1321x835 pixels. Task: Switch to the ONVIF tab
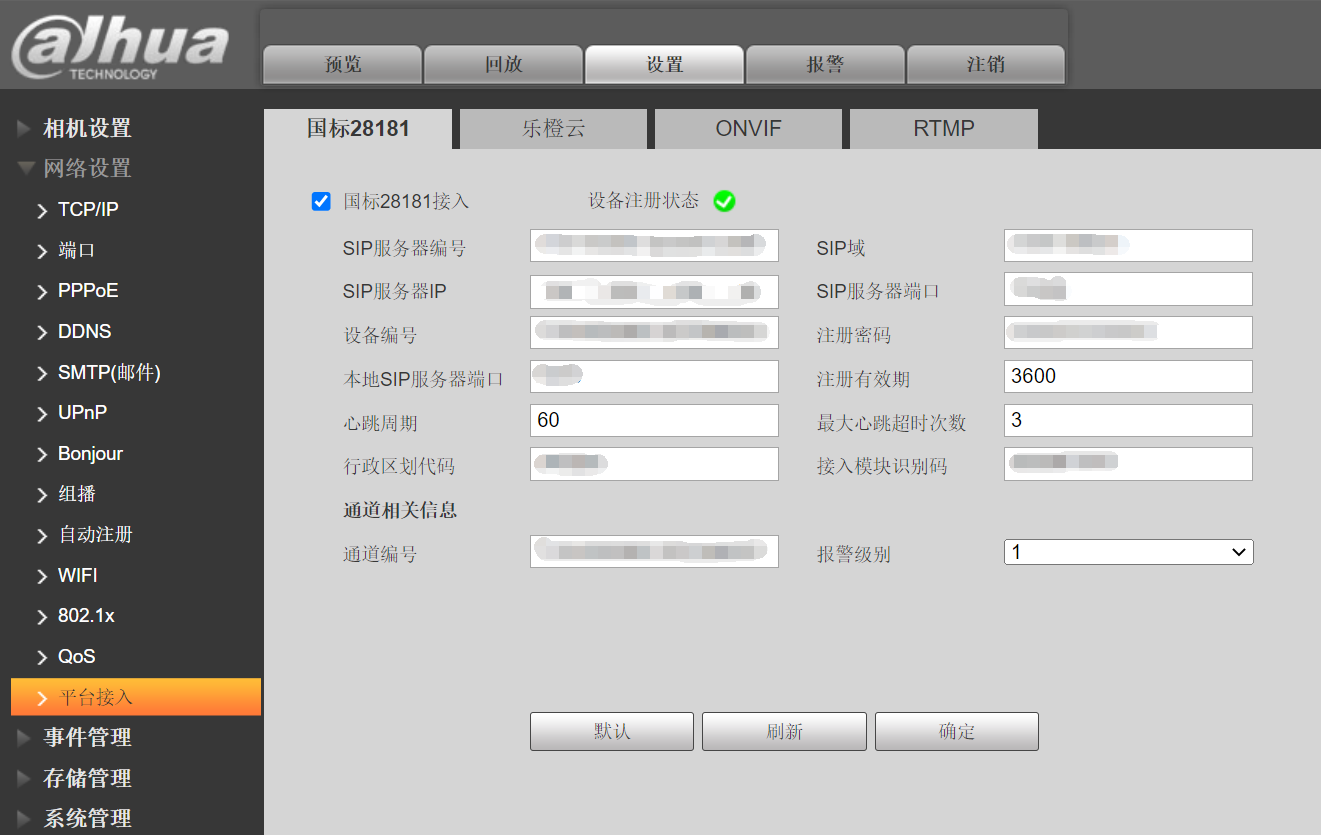[x=748, y=128]
